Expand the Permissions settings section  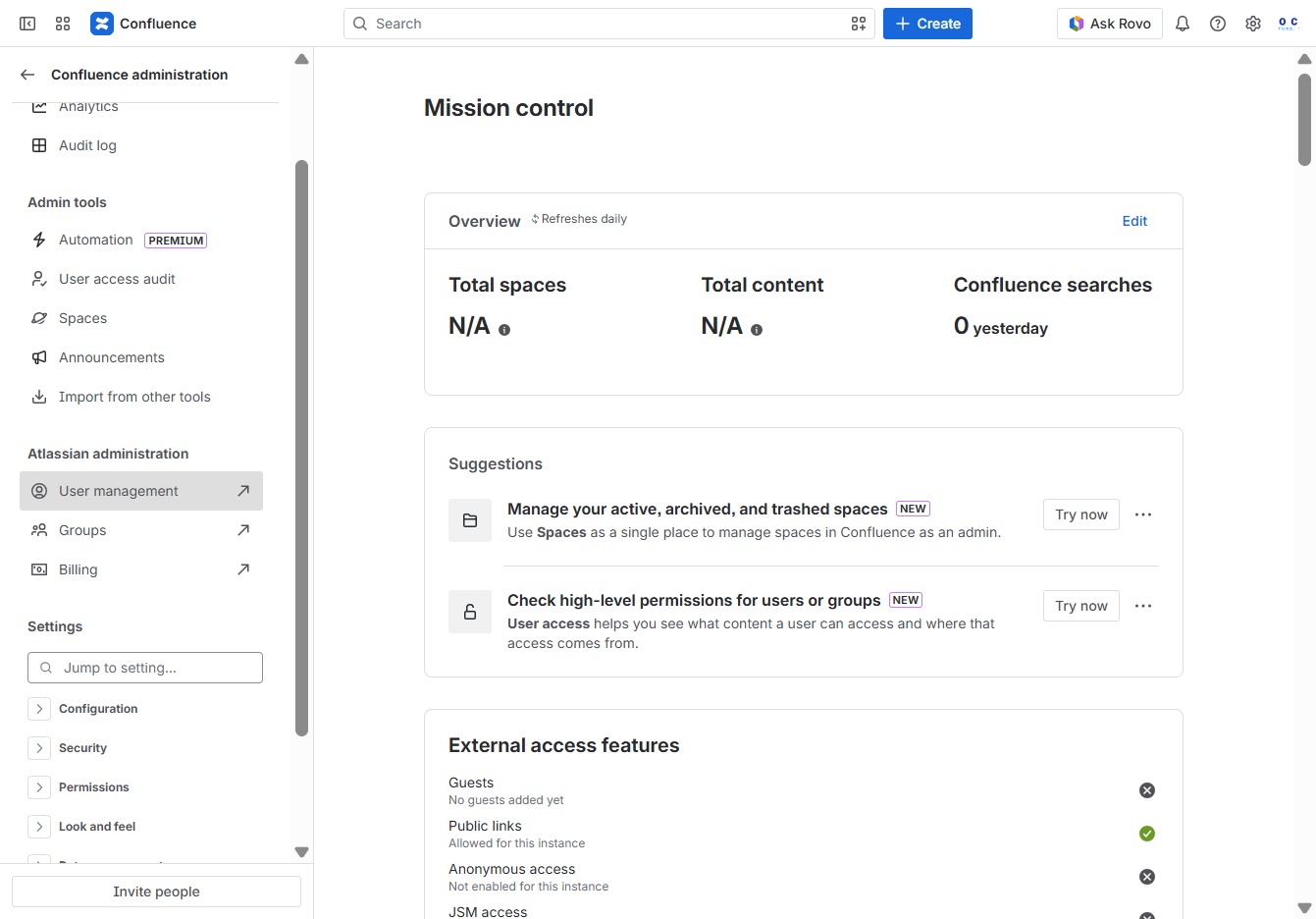(39, 787)
